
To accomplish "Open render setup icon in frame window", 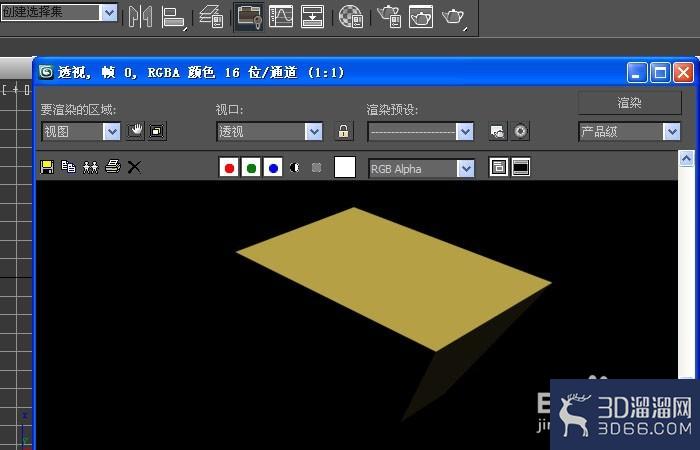I will tap(497, 131).
